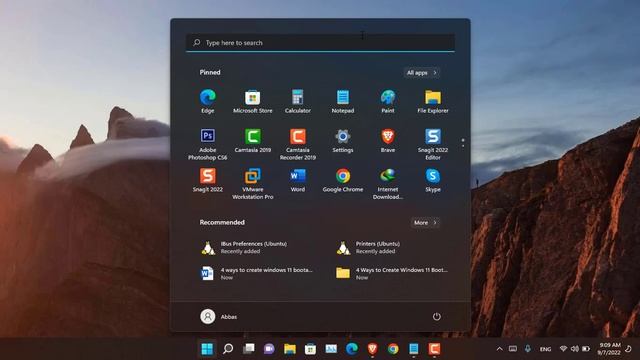The width and height of the screenshot is (640, 360).
Task: Open recommended Word document 4 ways to create
Action: pos(257,273)
